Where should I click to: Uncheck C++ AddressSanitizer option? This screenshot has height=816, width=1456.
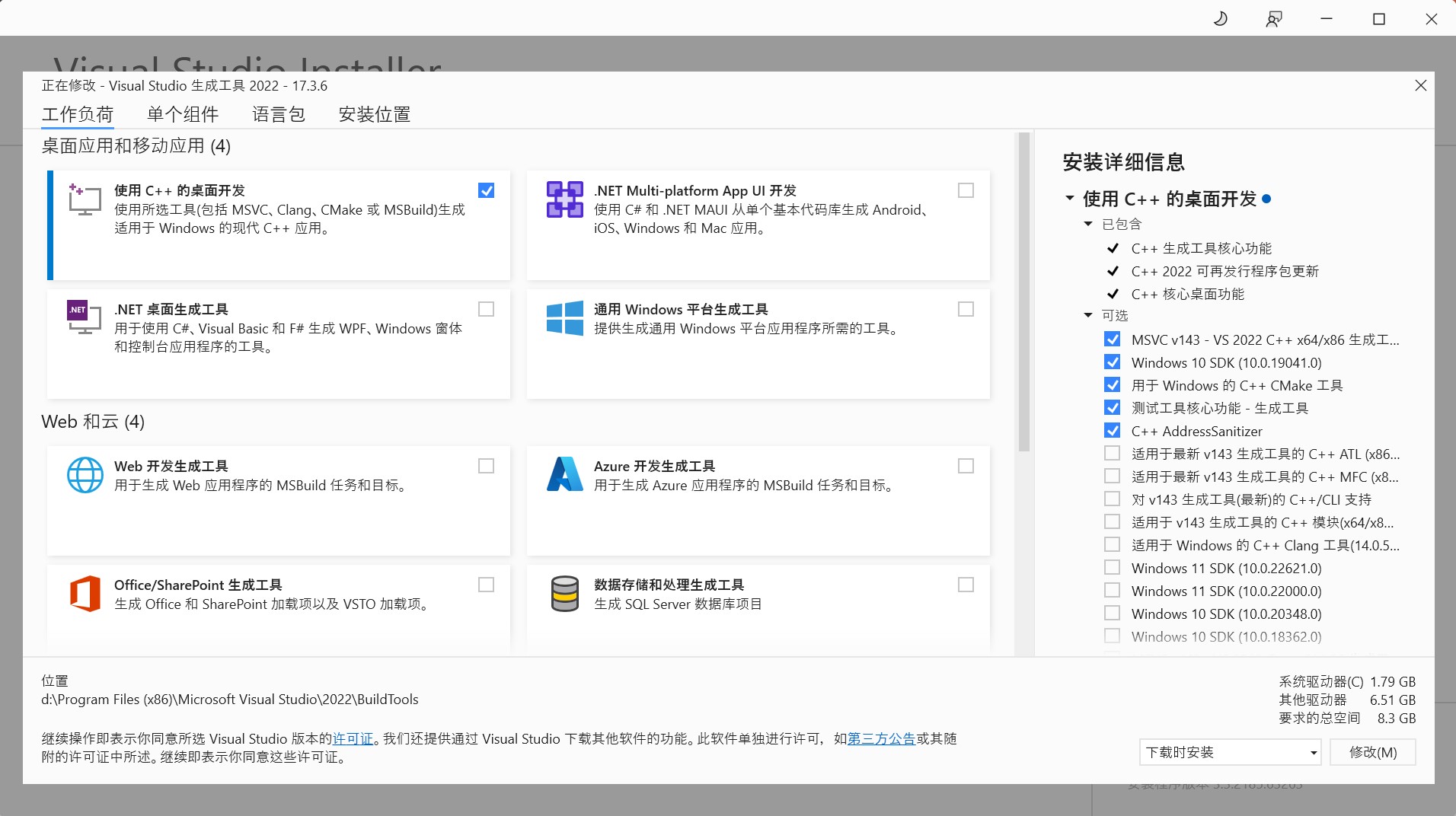(1112, 431)
